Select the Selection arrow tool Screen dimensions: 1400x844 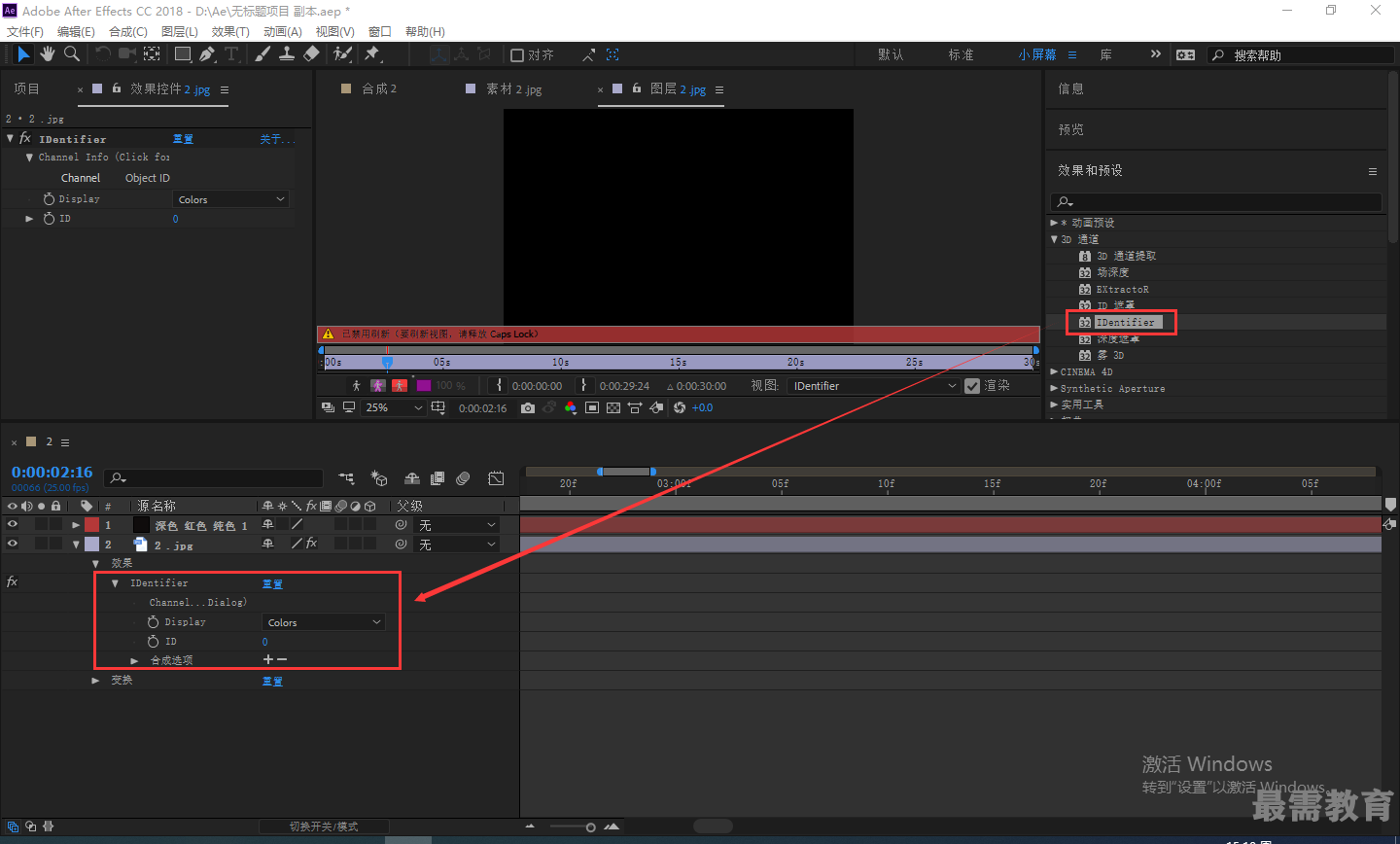pos(24,54)
